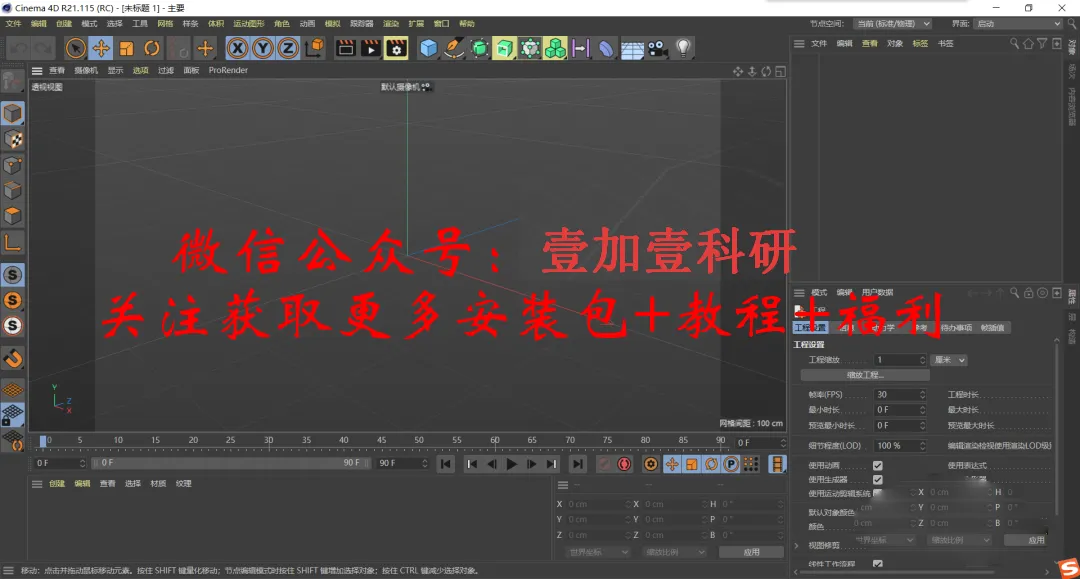The height and width of the screenshot is (579, 1080).
Task: Click the coordinate system cube icon
Action: click(x=314, y=48)
